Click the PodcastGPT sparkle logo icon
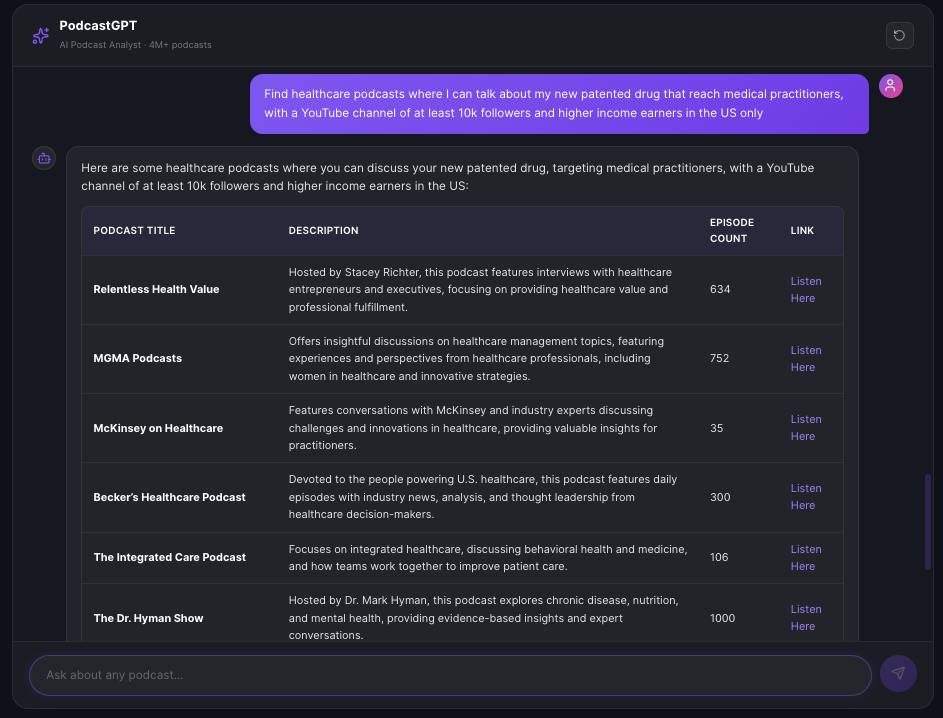 tap(40, 35)
